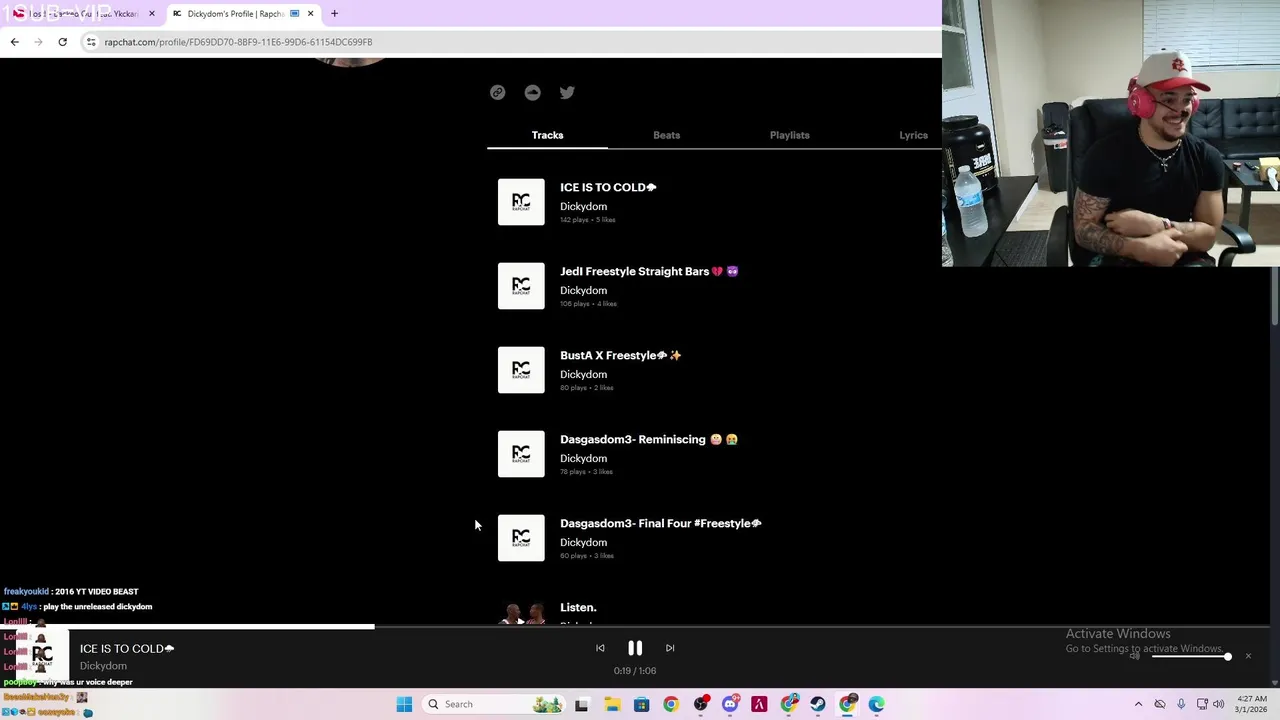
Task: Open the system volume tray icon
Action: [1218, 704]
